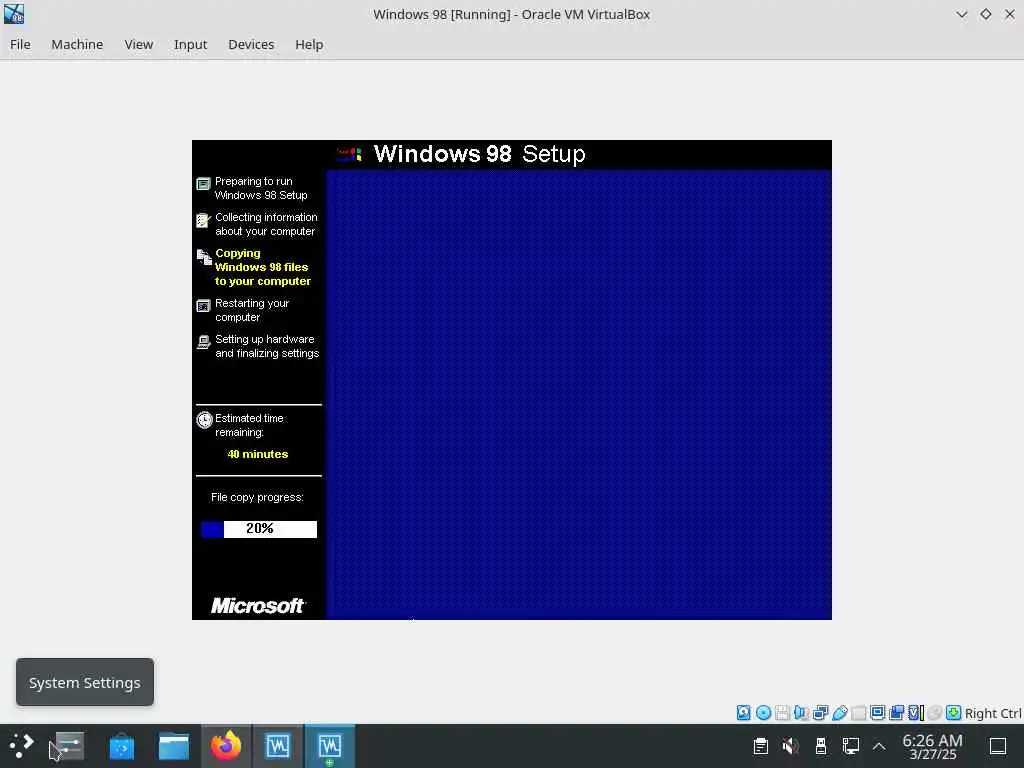
Task: Click the virtualization CPU status icon
Action: [x=916, y=712]
